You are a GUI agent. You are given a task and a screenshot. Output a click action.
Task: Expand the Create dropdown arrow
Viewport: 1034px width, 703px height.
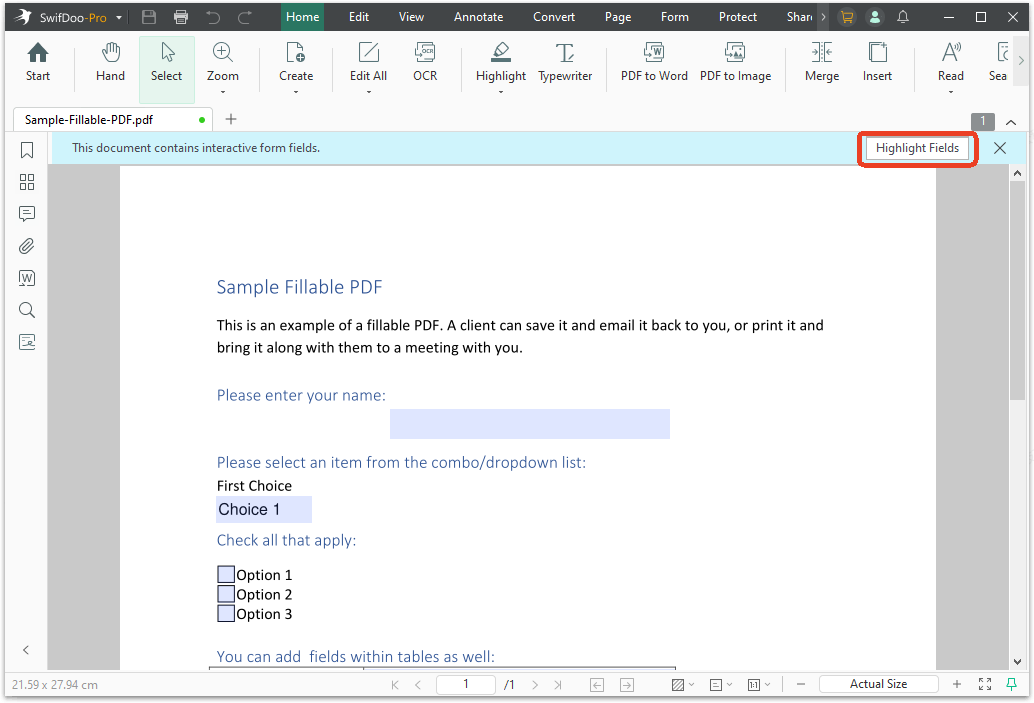point(295,92)
